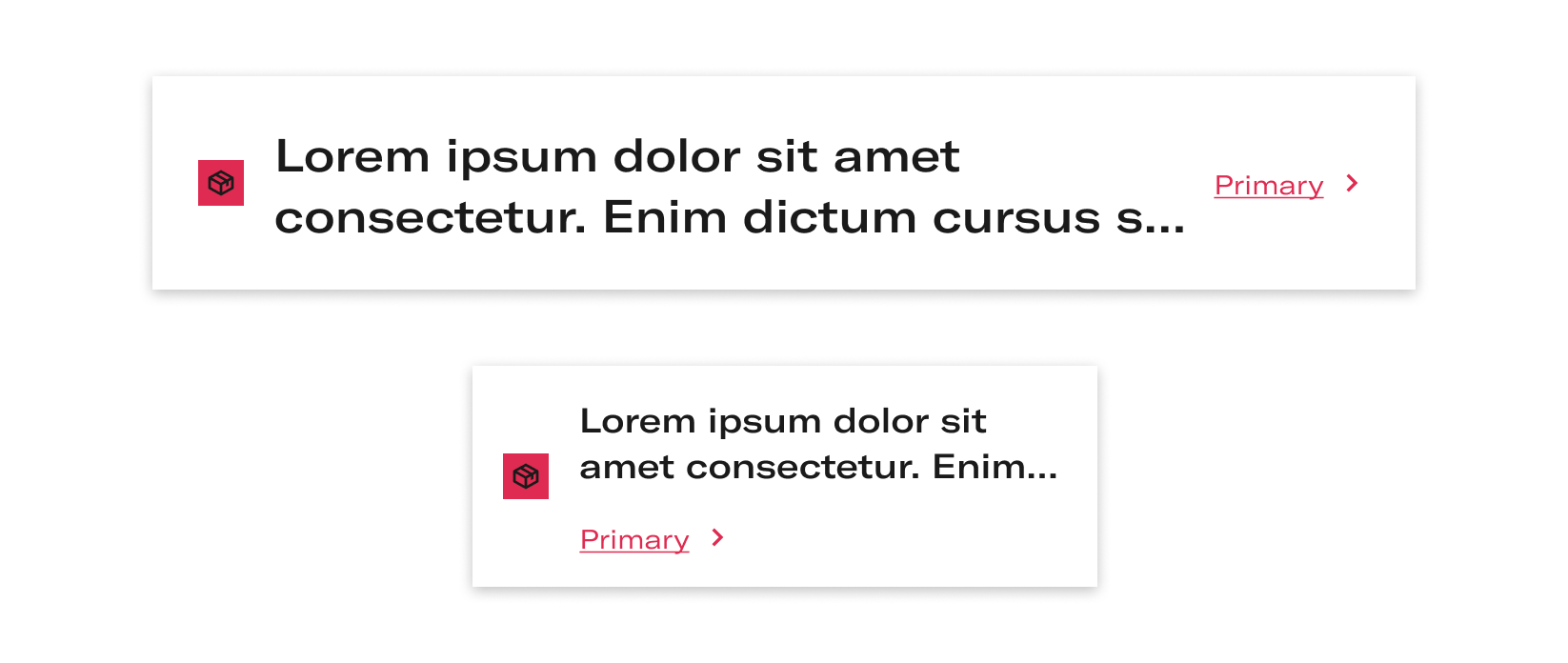Click 'Lorem ipsum dolor sit' line in compact card

(783, 421)
